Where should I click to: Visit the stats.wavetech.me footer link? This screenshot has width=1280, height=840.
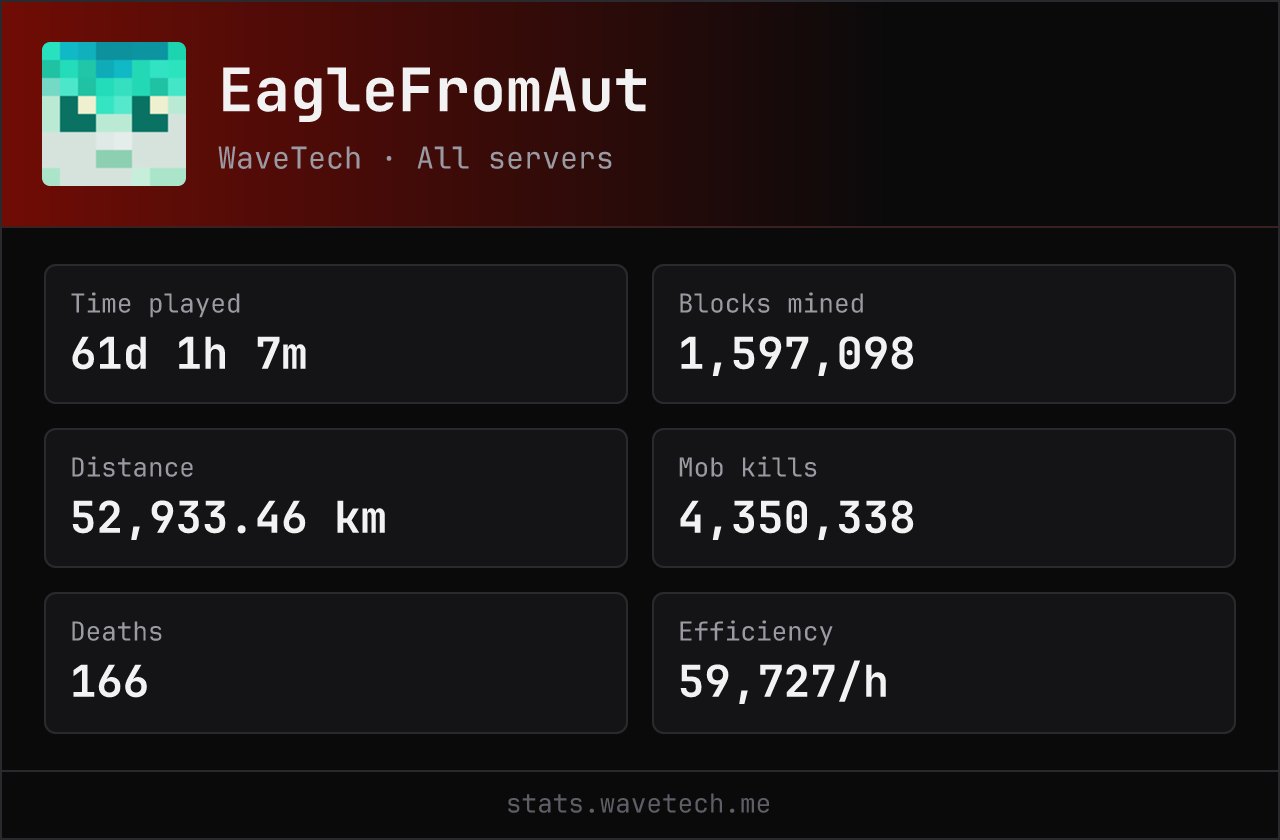click(639, 804)
